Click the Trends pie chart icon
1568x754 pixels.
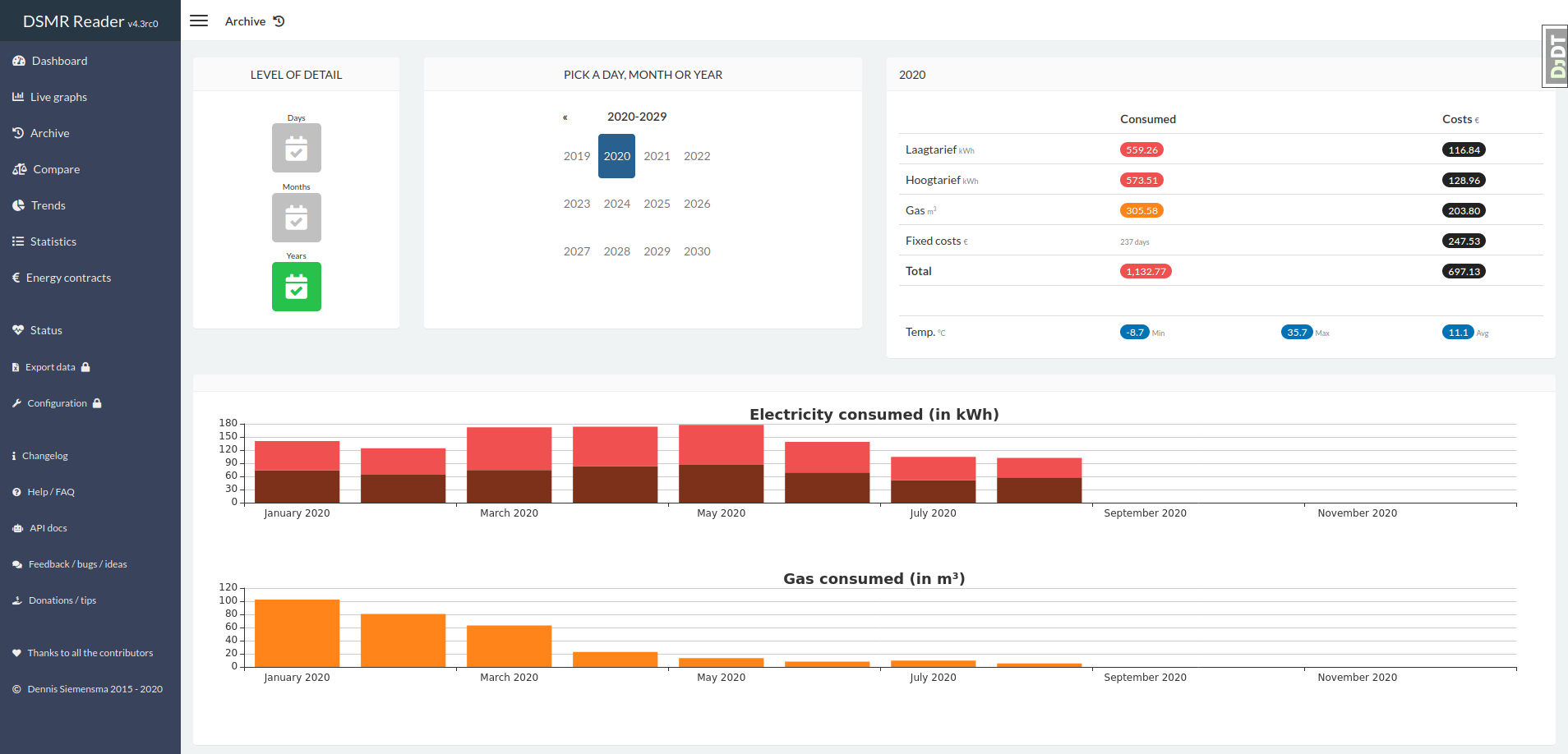18,205
